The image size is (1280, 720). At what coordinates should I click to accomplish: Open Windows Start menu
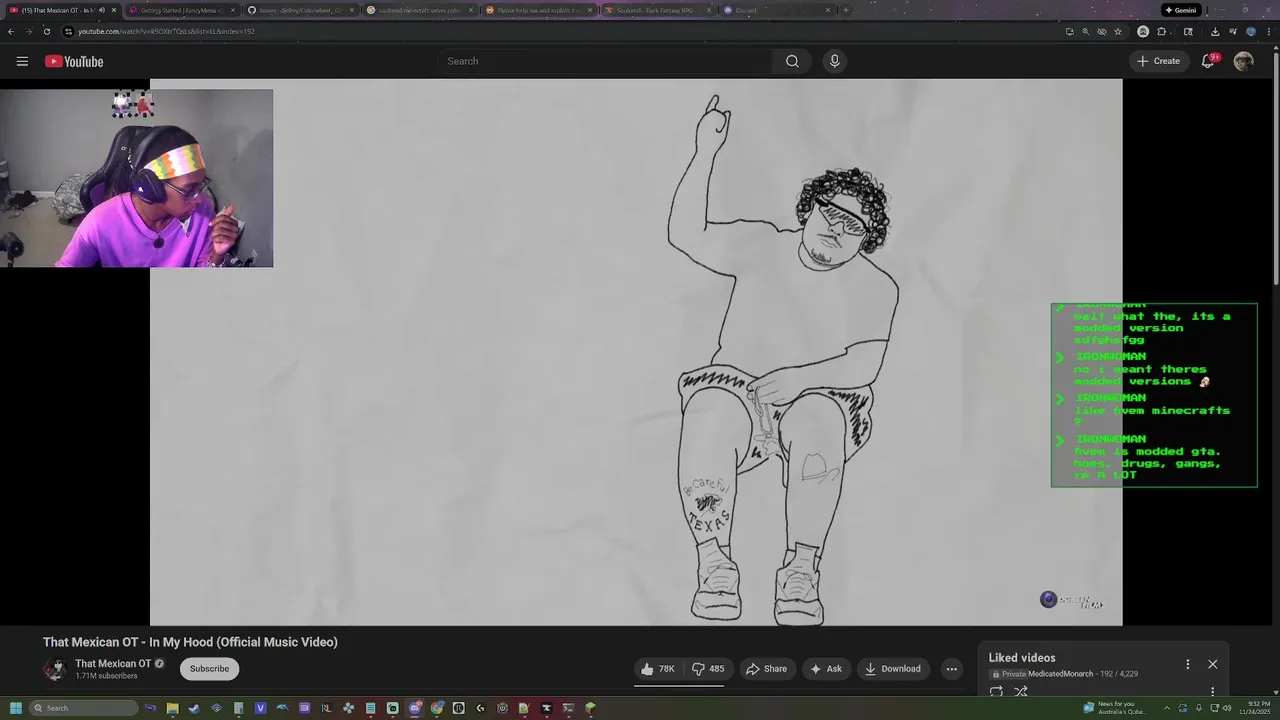pos(15,708)
